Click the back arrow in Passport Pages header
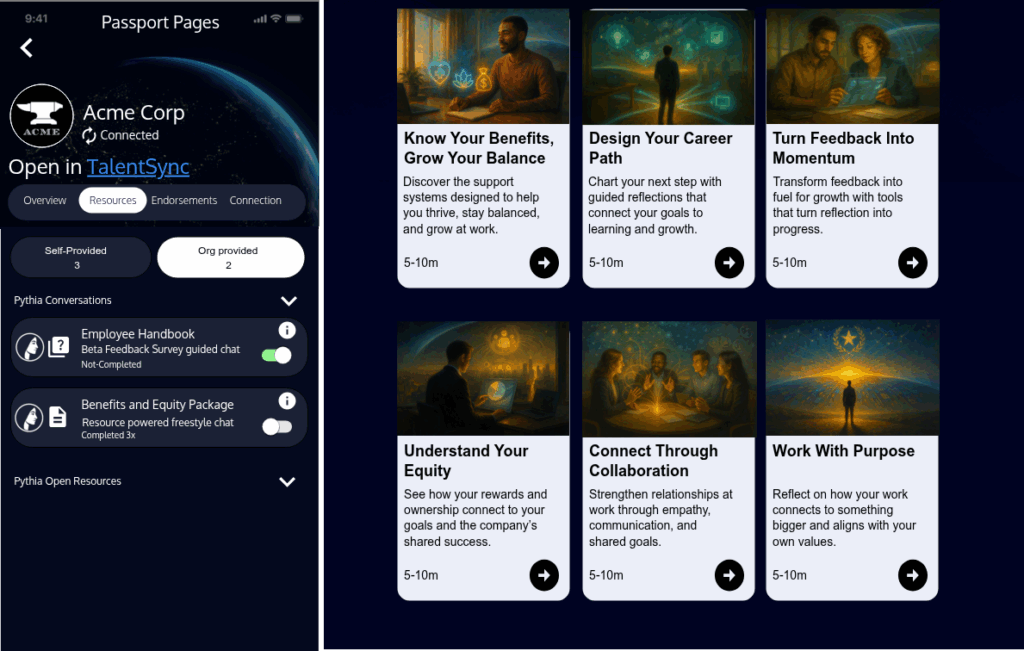Image resolution: width=1024 pixels, height=651 pixels. coord(27,47)
